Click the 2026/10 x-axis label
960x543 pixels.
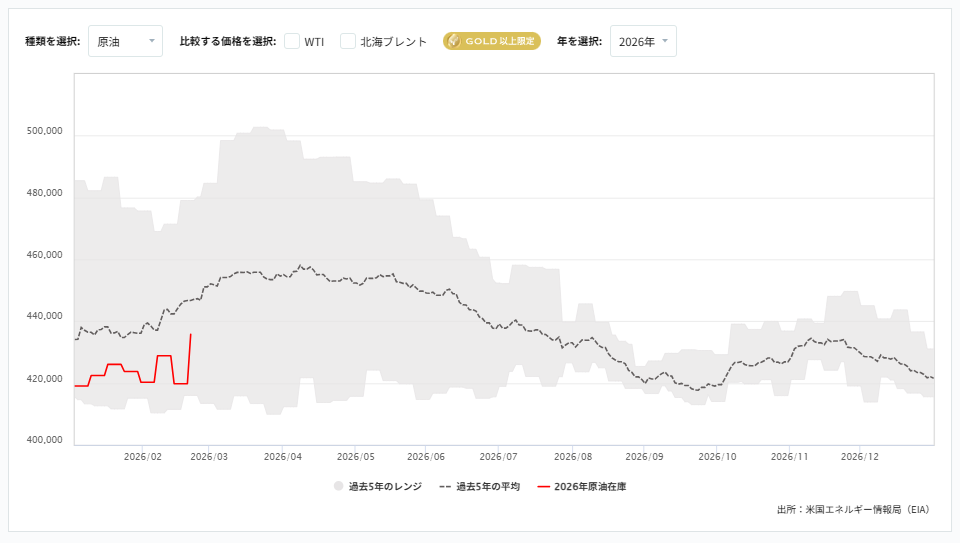(x=717, y=457)
